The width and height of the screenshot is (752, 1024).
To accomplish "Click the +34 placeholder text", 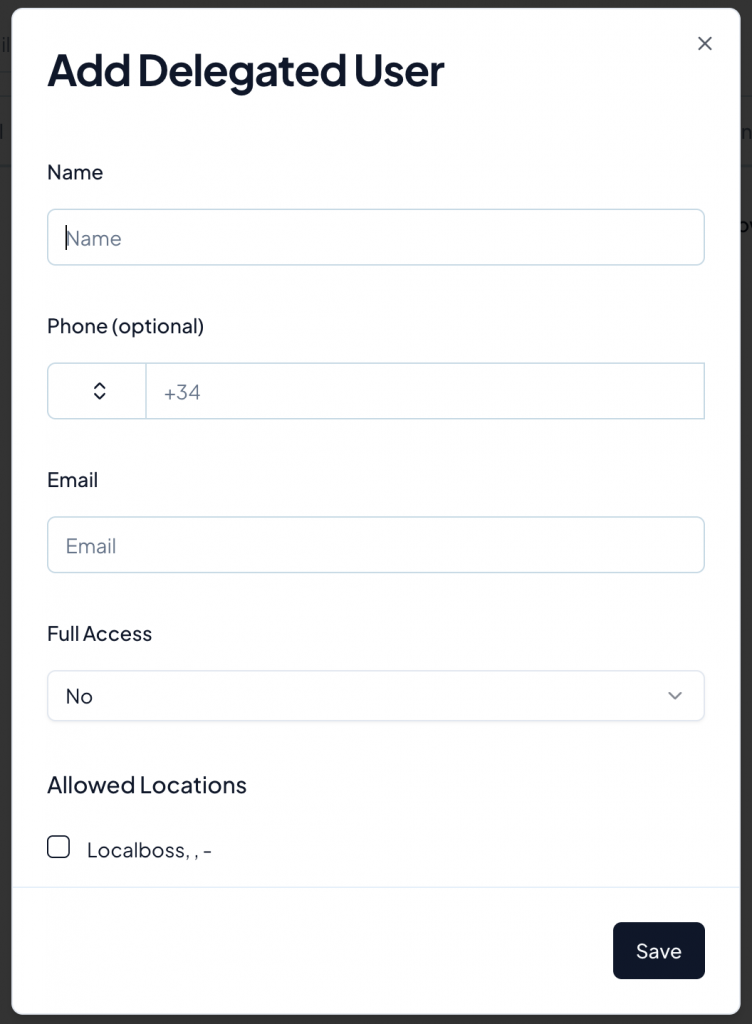I will coord(182,393).
